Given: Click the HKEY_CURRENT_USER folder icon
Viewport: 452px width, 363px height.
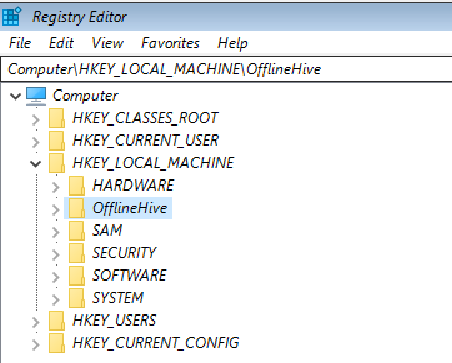Looking at the screenshot, I should [57, 141].
